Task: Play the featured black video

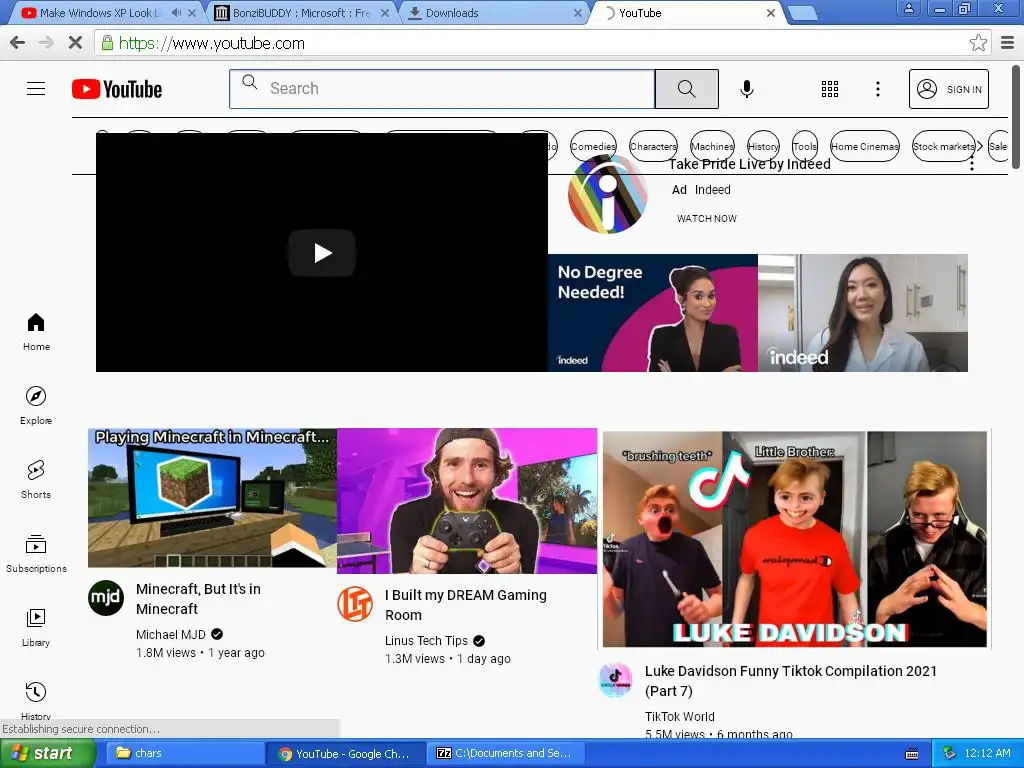Action: pos(322,253)
